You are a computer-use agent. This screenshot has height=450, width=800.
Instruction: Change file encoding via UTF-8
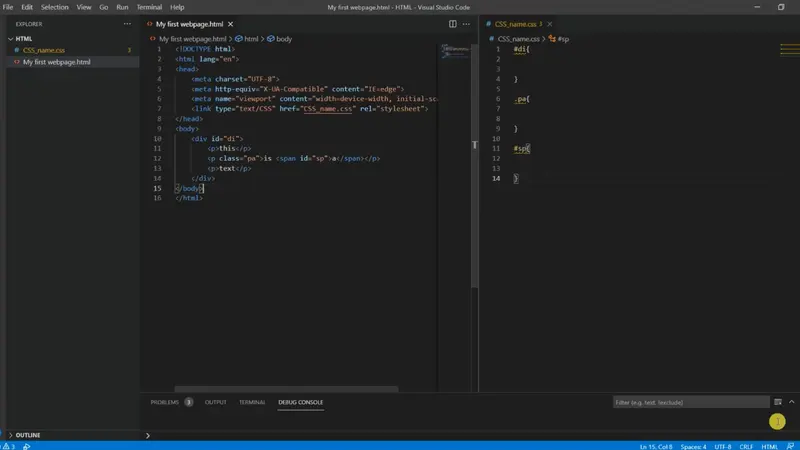pos(722,446)
